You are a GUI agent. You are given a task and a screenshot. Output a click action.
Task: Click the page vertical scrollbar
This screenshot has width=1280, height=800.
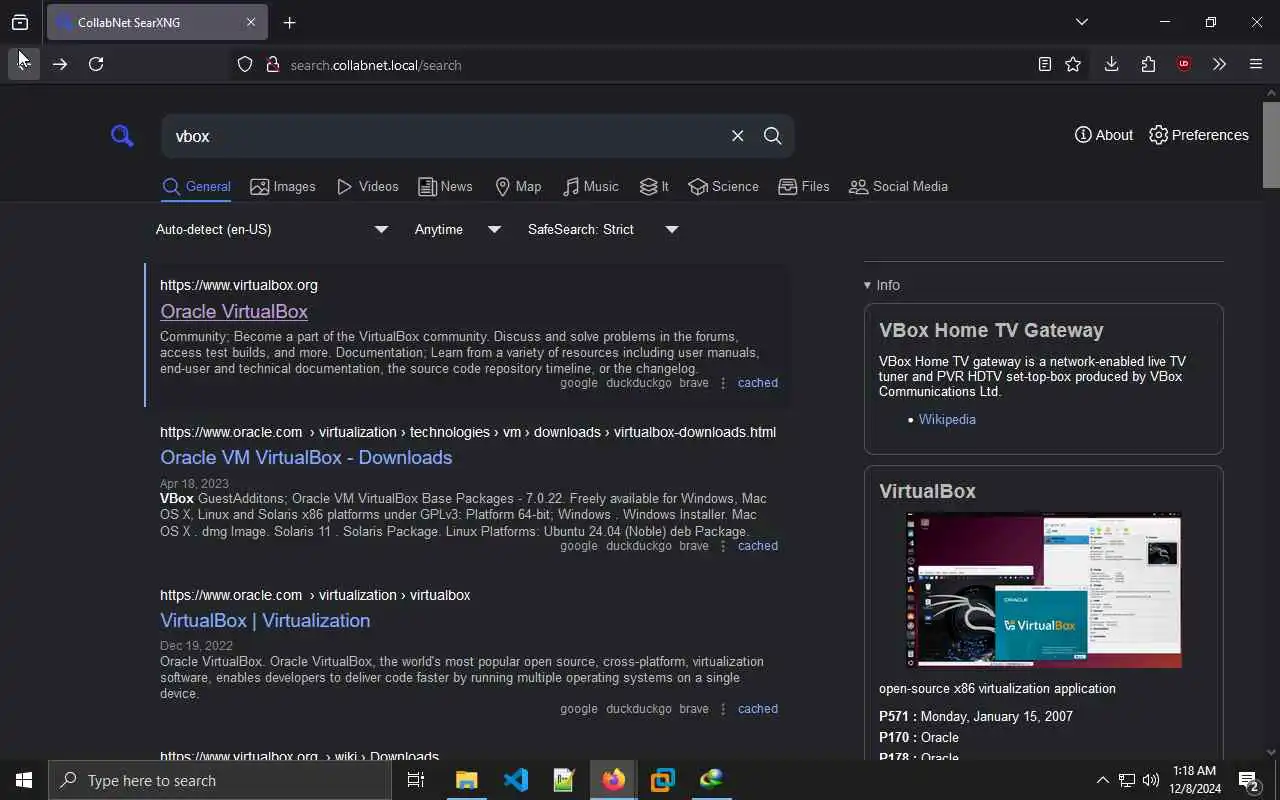pyautogui.click(x=1271, y=144)
